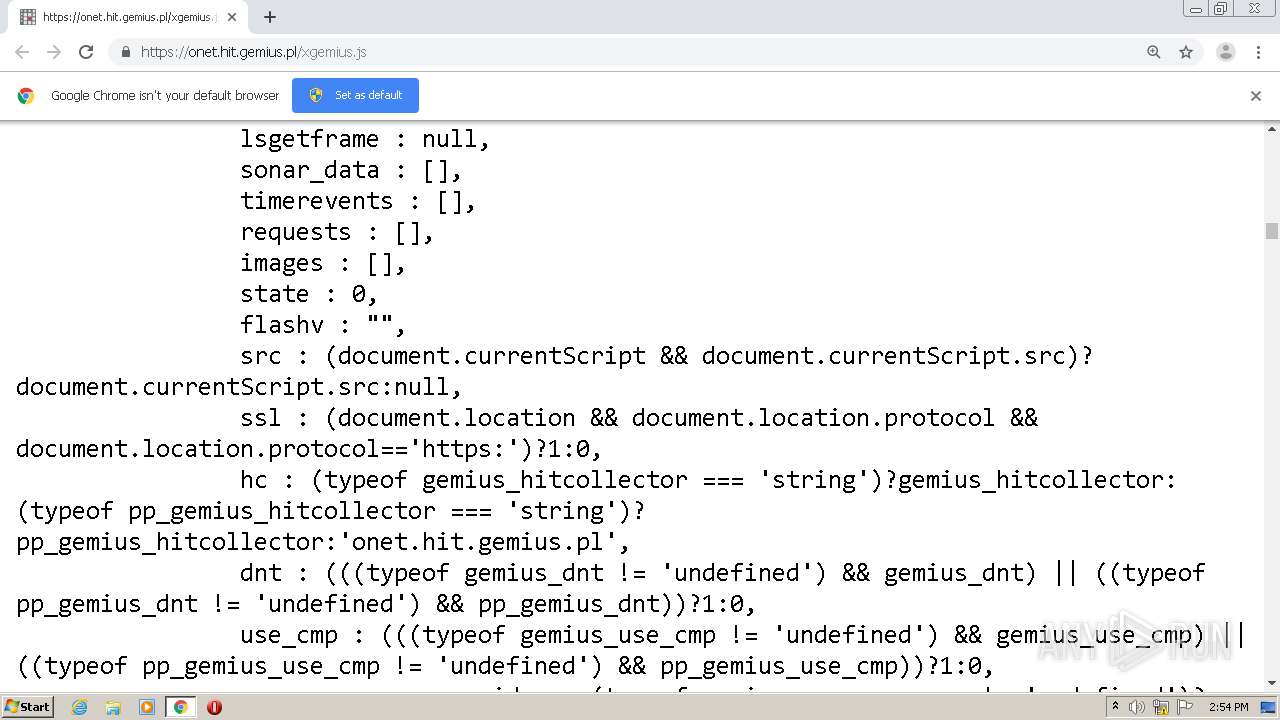This screenshot has width=1280, height=720.
Task: Dismiss the default browser infobar
Action: (x=1256, y=96)
